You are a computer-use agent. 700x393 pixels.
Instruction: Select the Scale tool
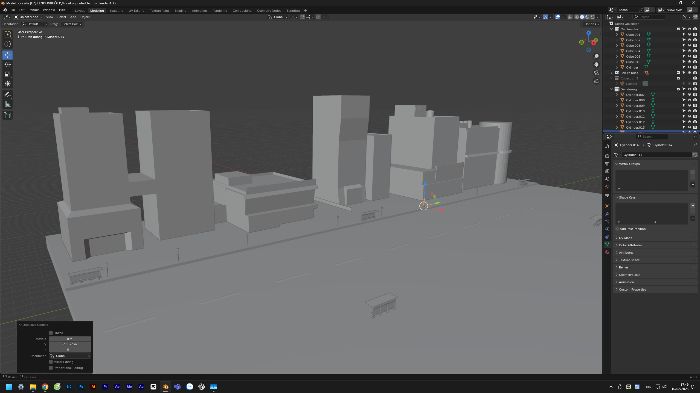point(8,74)
